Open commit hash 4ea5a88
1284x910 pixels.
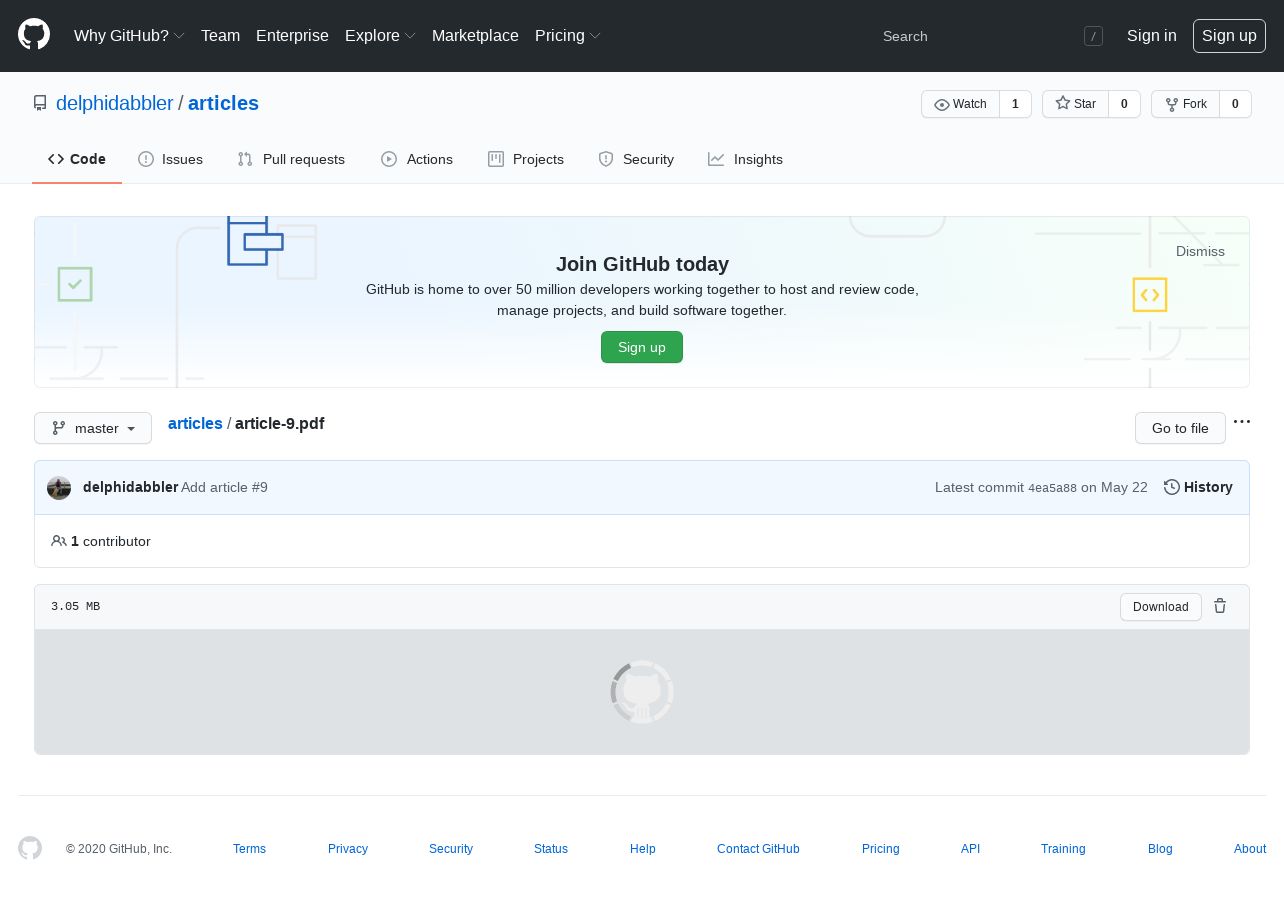(1052, 488)
